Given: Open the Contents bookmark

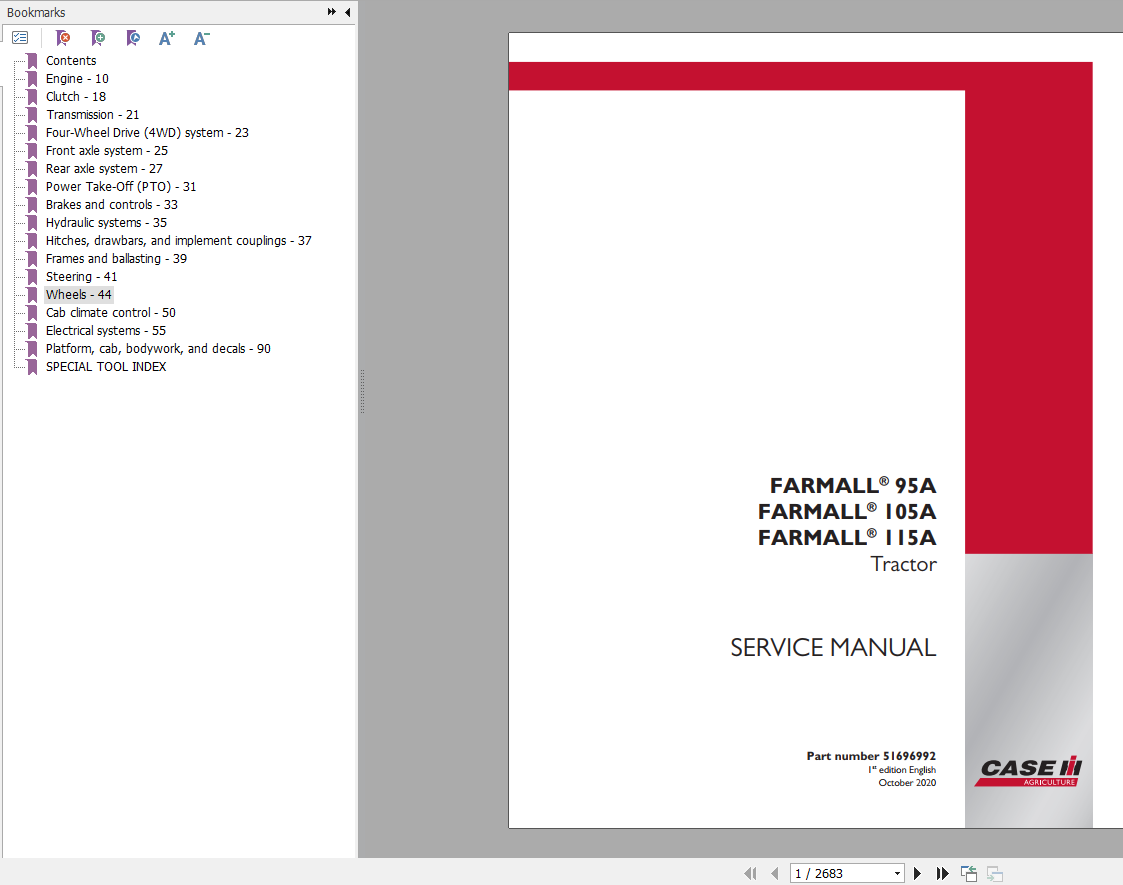Looking at the screenshot, I should pos(71,61).
